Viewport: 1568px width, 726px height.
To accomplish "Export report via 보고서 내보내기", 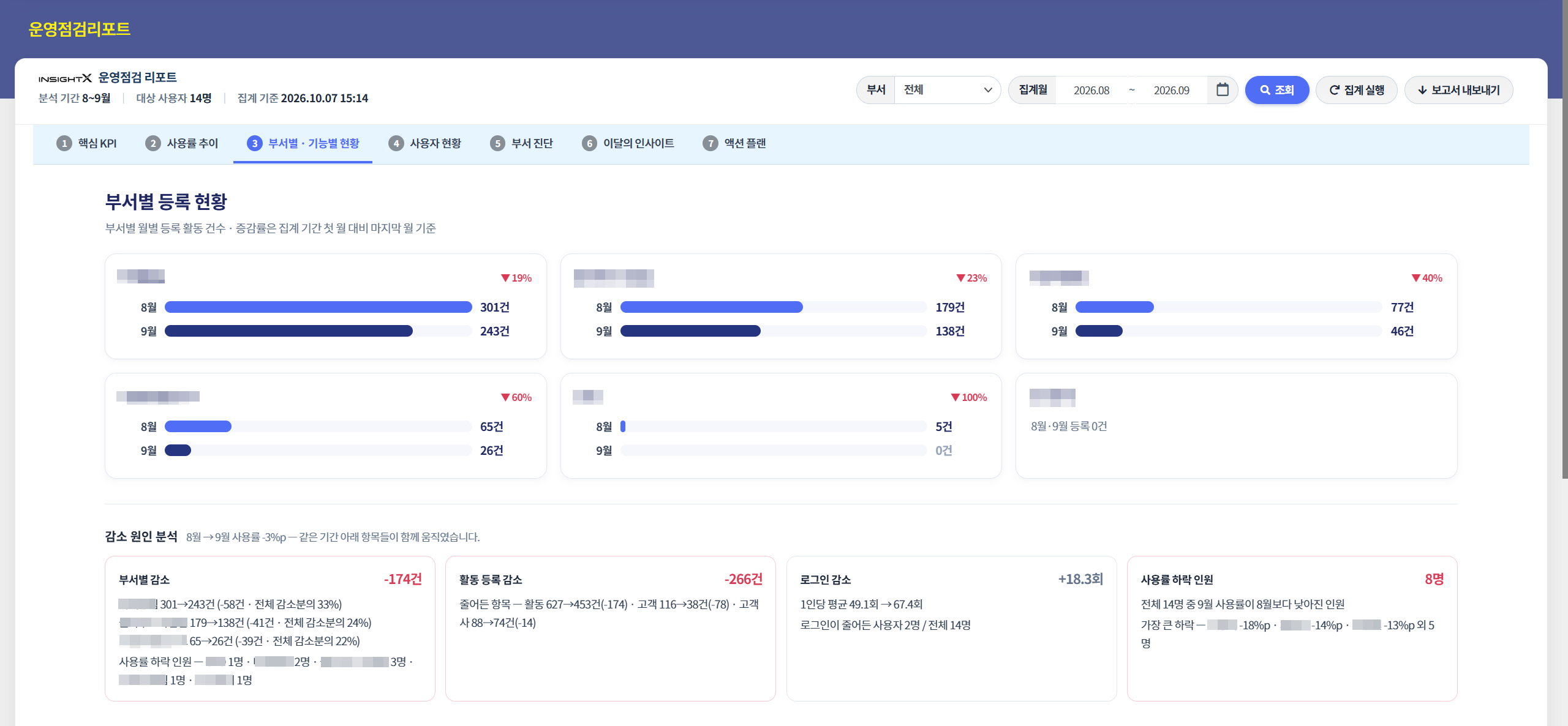I will point(1458,90).
